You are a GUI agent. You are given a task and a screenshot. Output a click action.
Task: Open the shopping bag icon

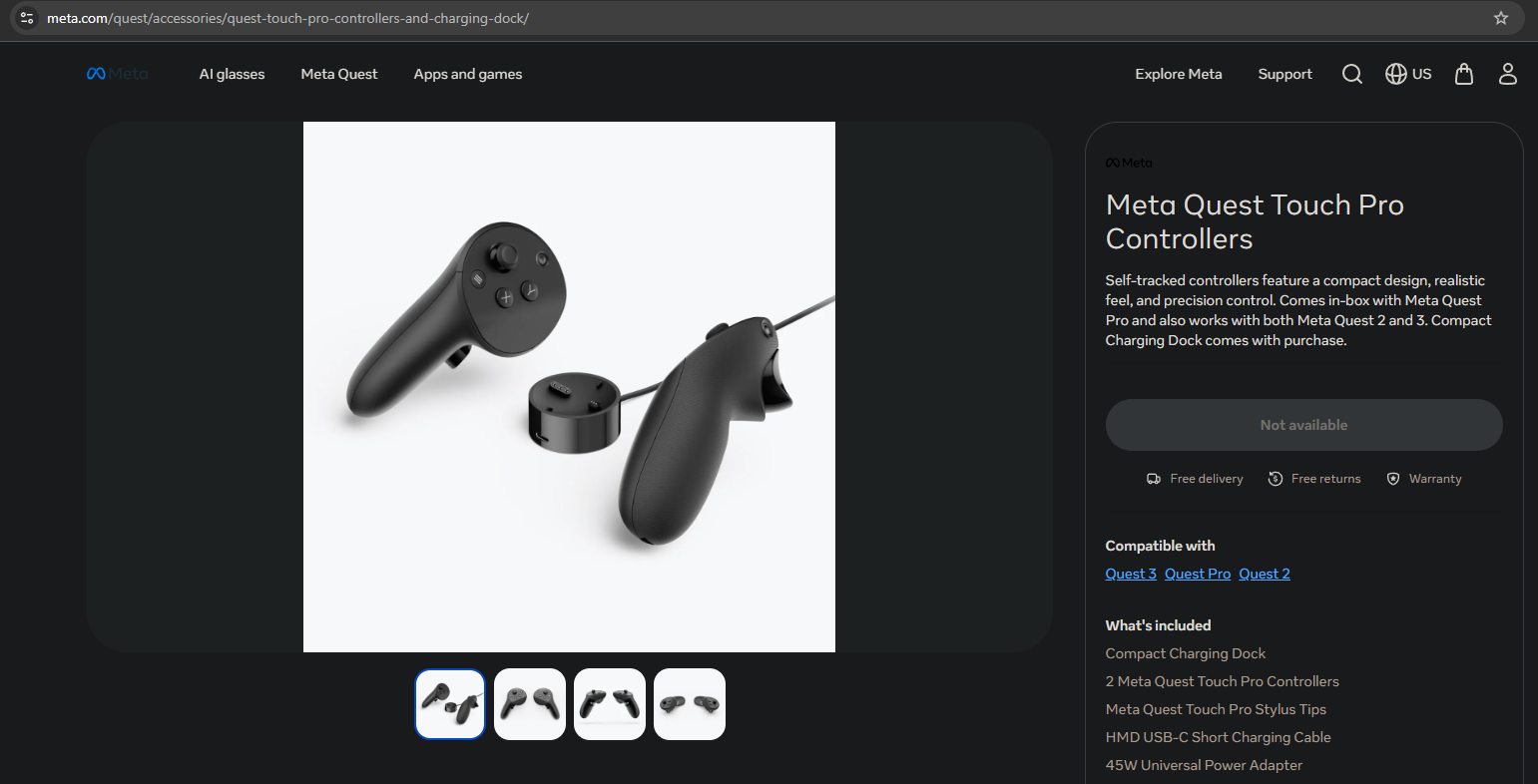coord(1464,74)
